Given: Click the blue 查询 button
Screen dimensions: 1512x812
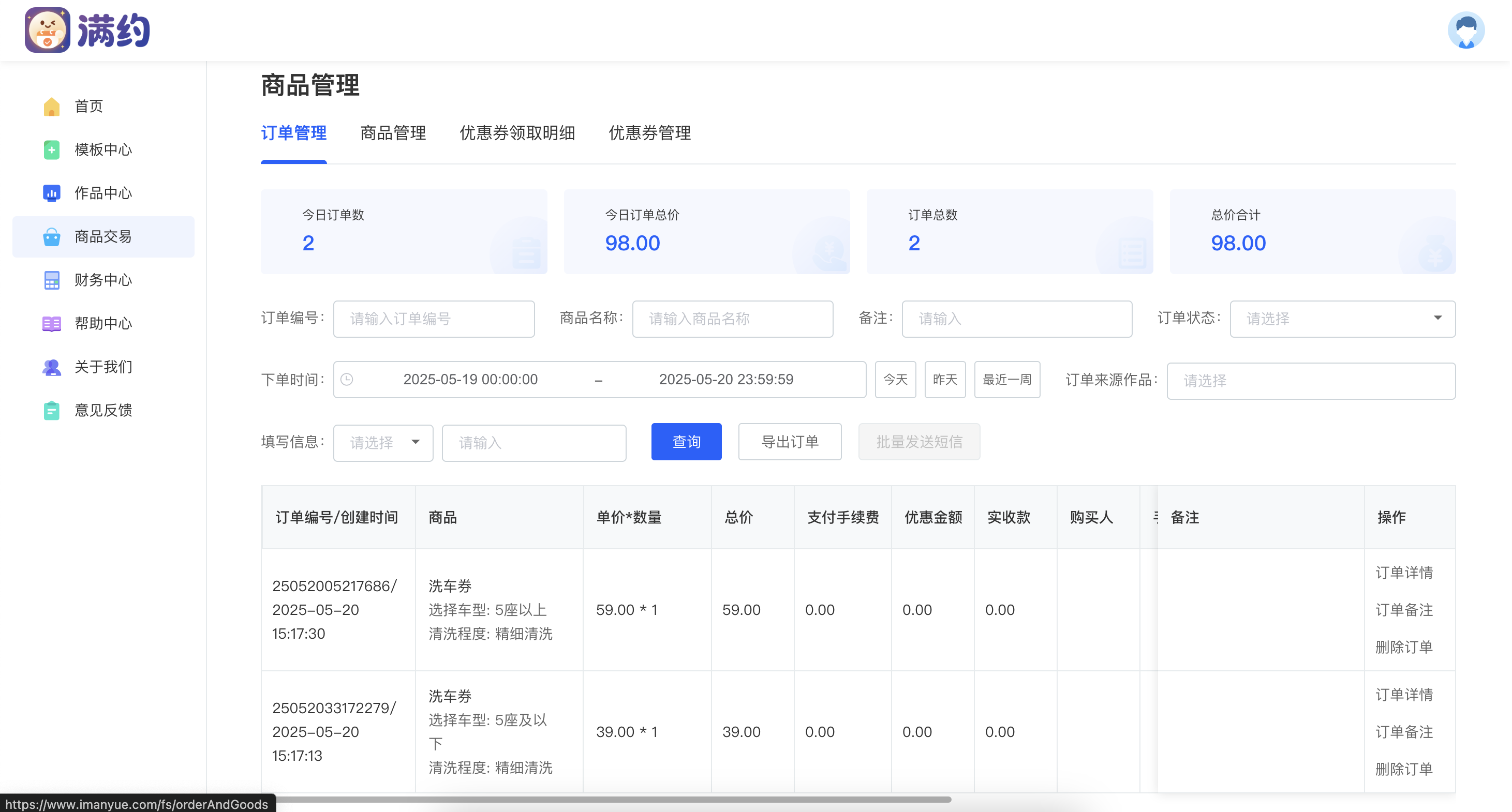Looking at the screenshot, I should click(686, 442).
